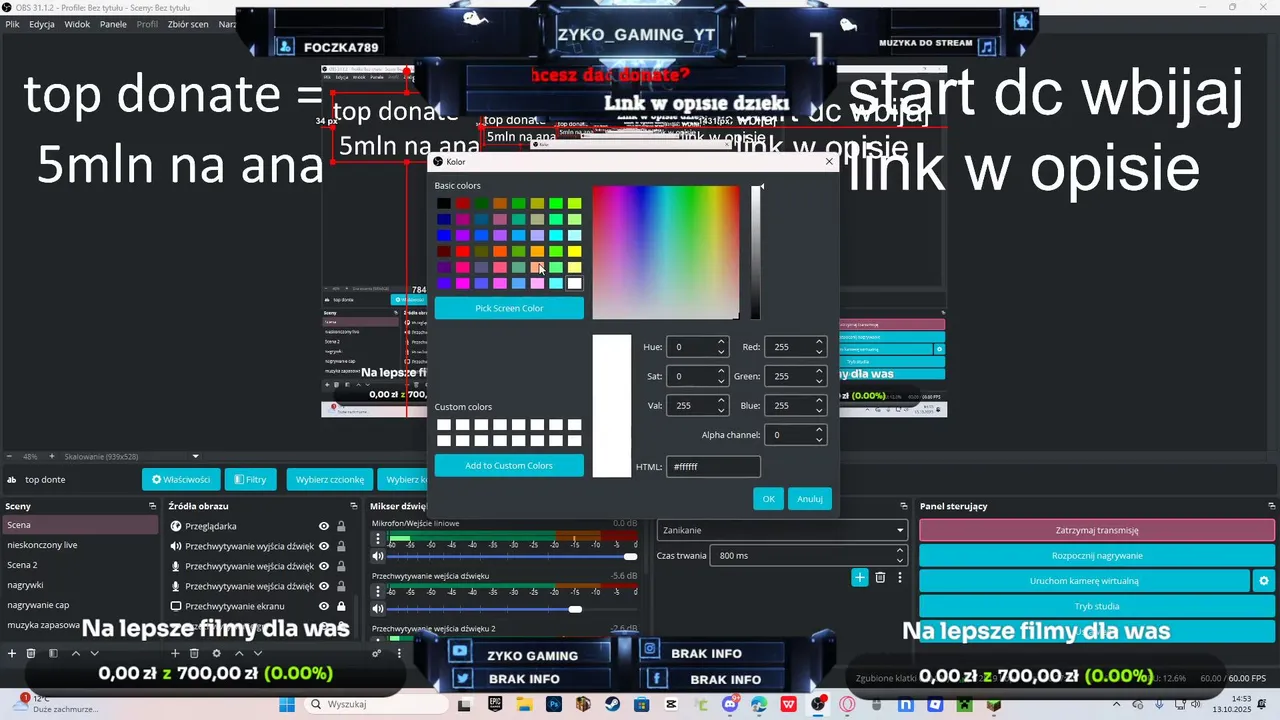
Task: Click Pick Screen Color button
Action: [509, 308]
